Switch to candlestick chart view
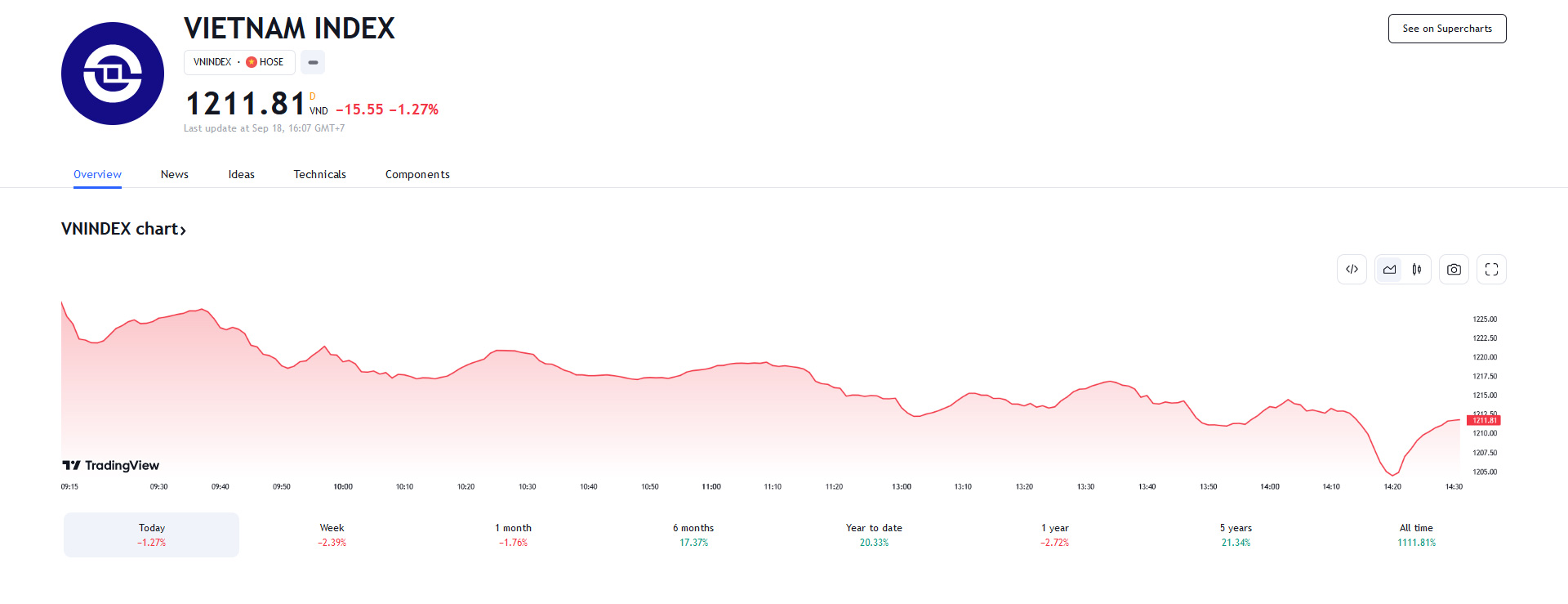Image resolution: width=1568 pixels, height=604 pixels. click(x=1417, y=270)
